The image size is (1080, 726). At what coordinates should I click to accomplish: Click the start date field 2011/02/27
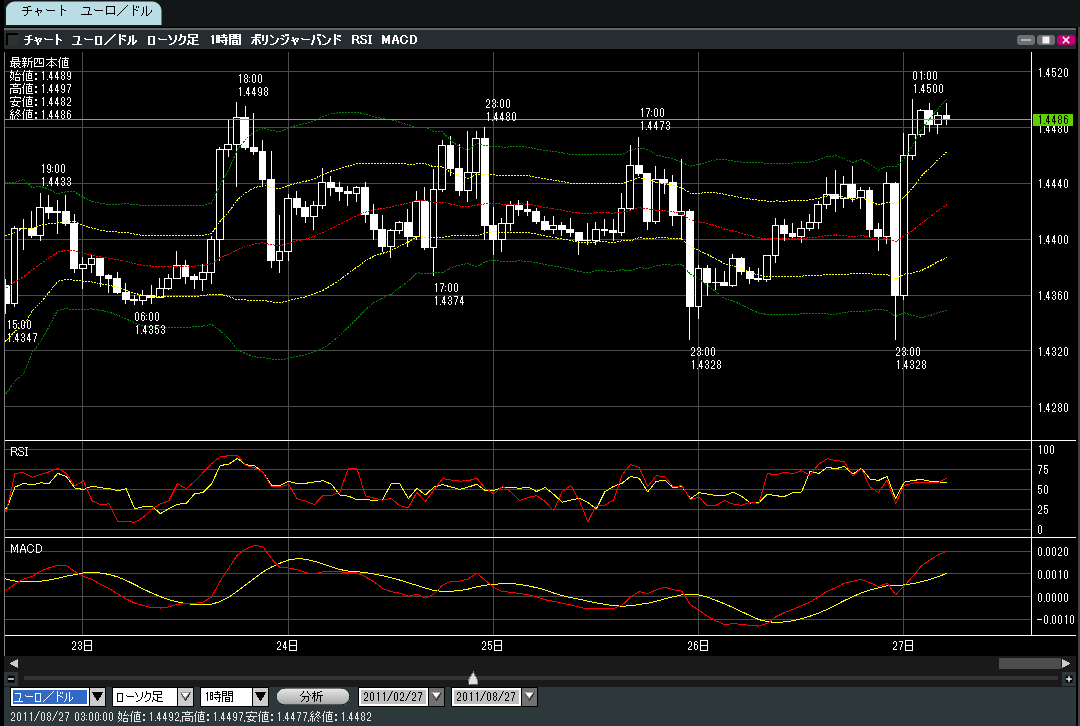[393, 697]
